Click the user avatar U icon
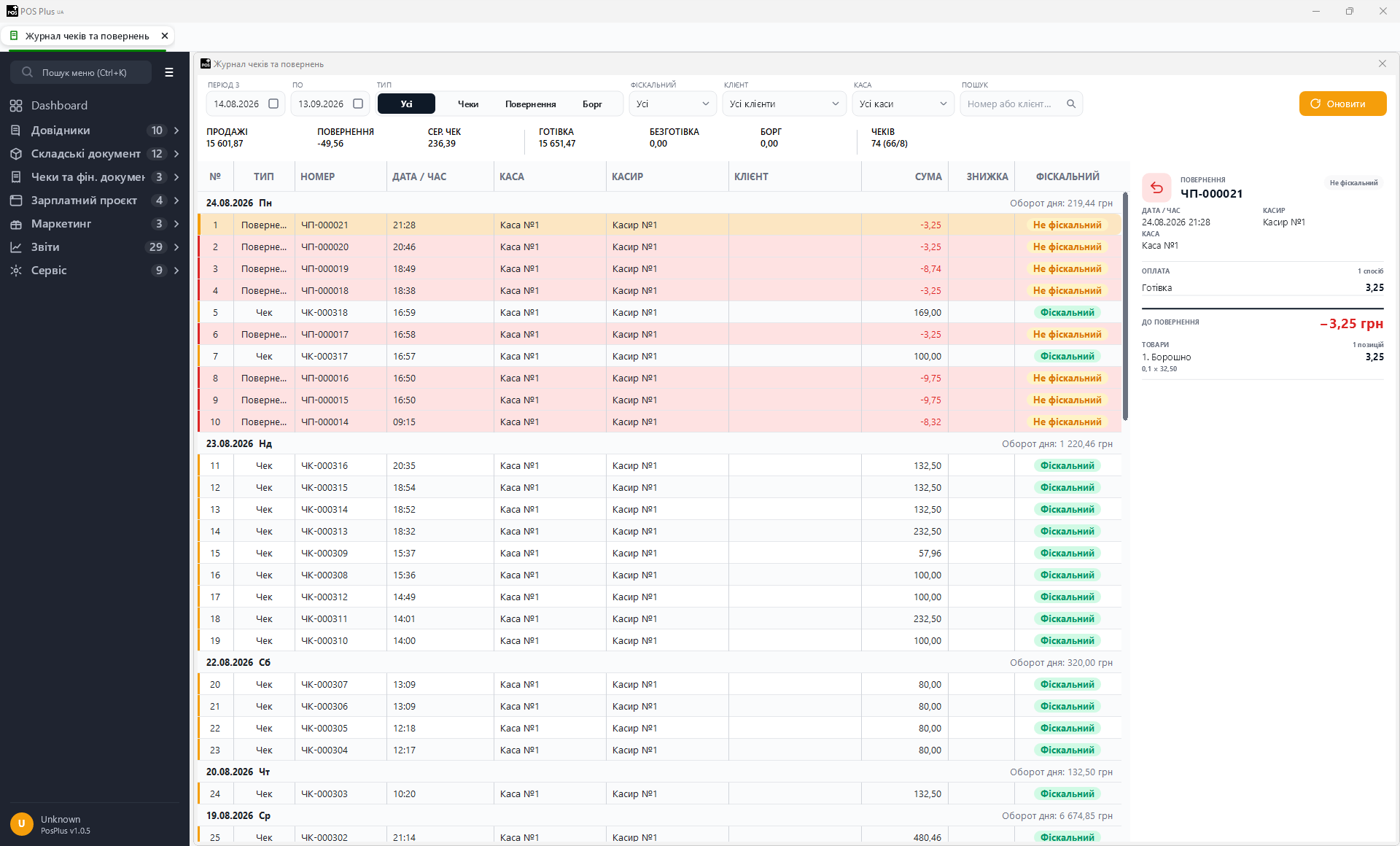This screenshot has height=846, width=1400. coord(22,824)
